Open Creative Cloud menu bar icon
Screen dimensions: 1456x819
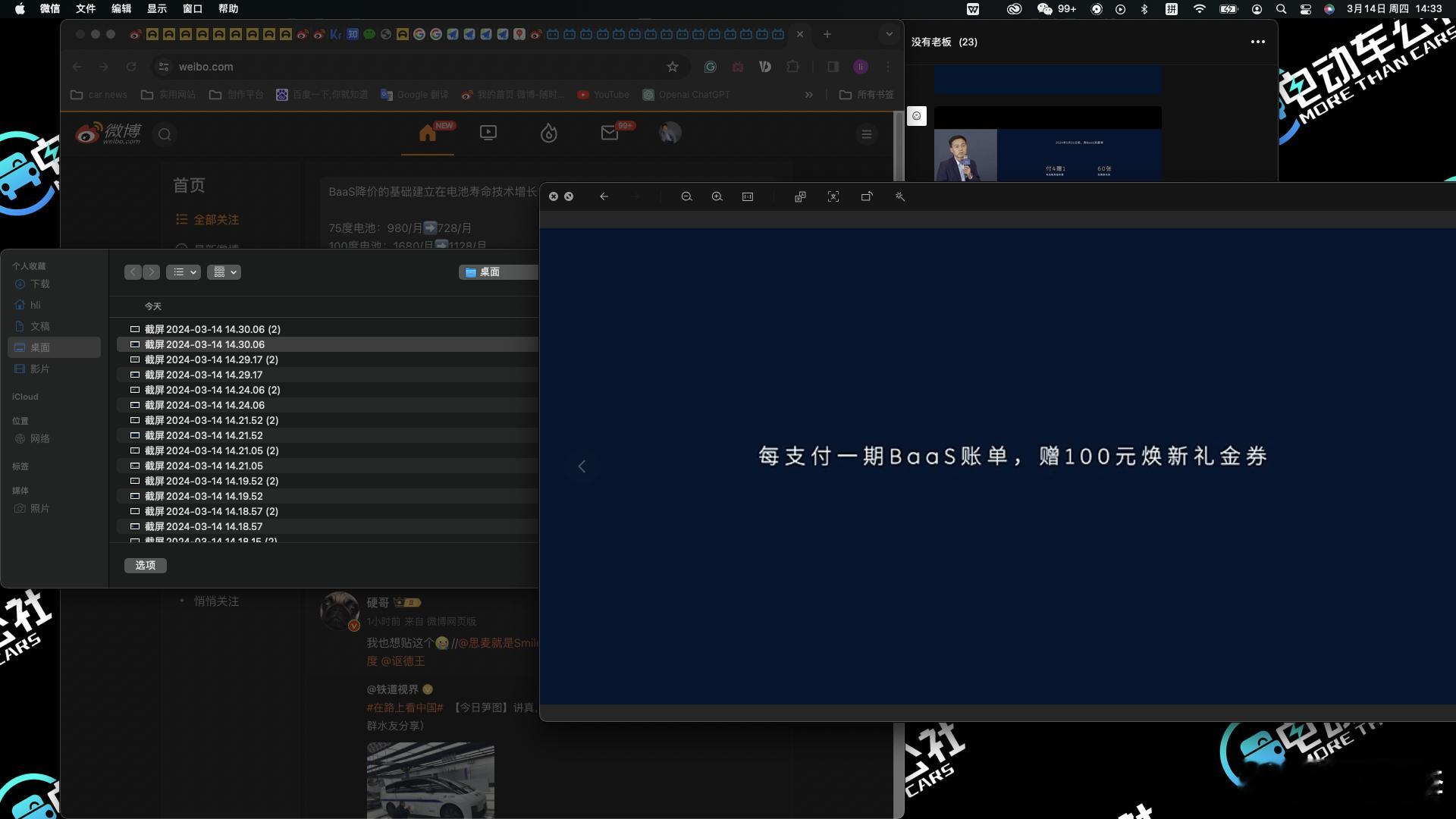1014,9
